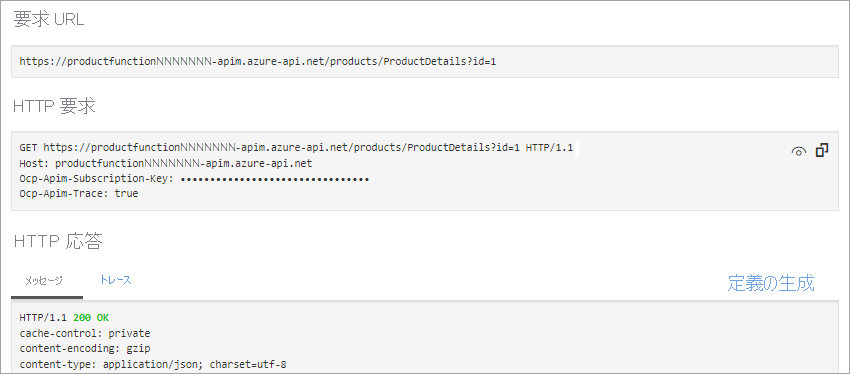
Task: Select the Host header line
Action: [166, 163]
